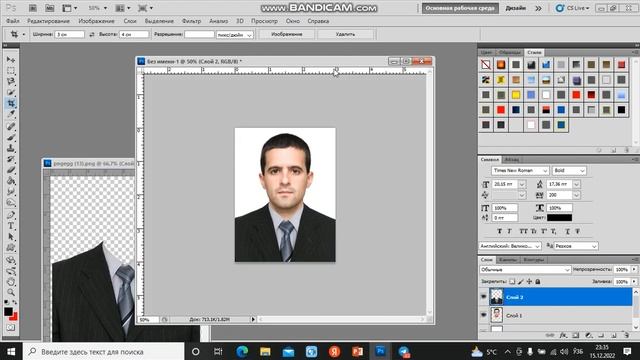Switch to the Абзац tab
This screenshot has width=640, height=360.
(x=511, y=159)
